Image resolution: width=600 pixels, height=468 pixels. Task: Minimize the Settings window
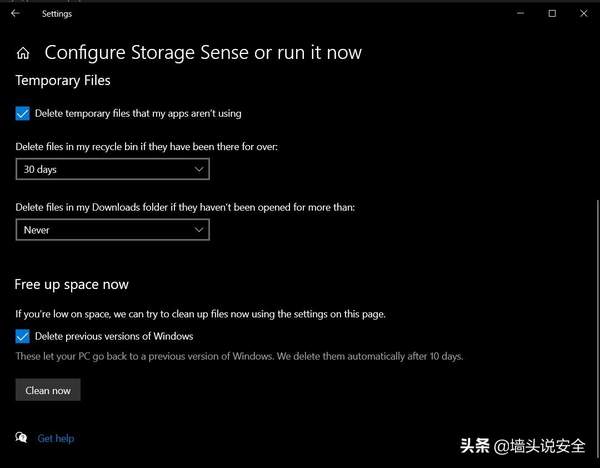(x=520, y=14)
